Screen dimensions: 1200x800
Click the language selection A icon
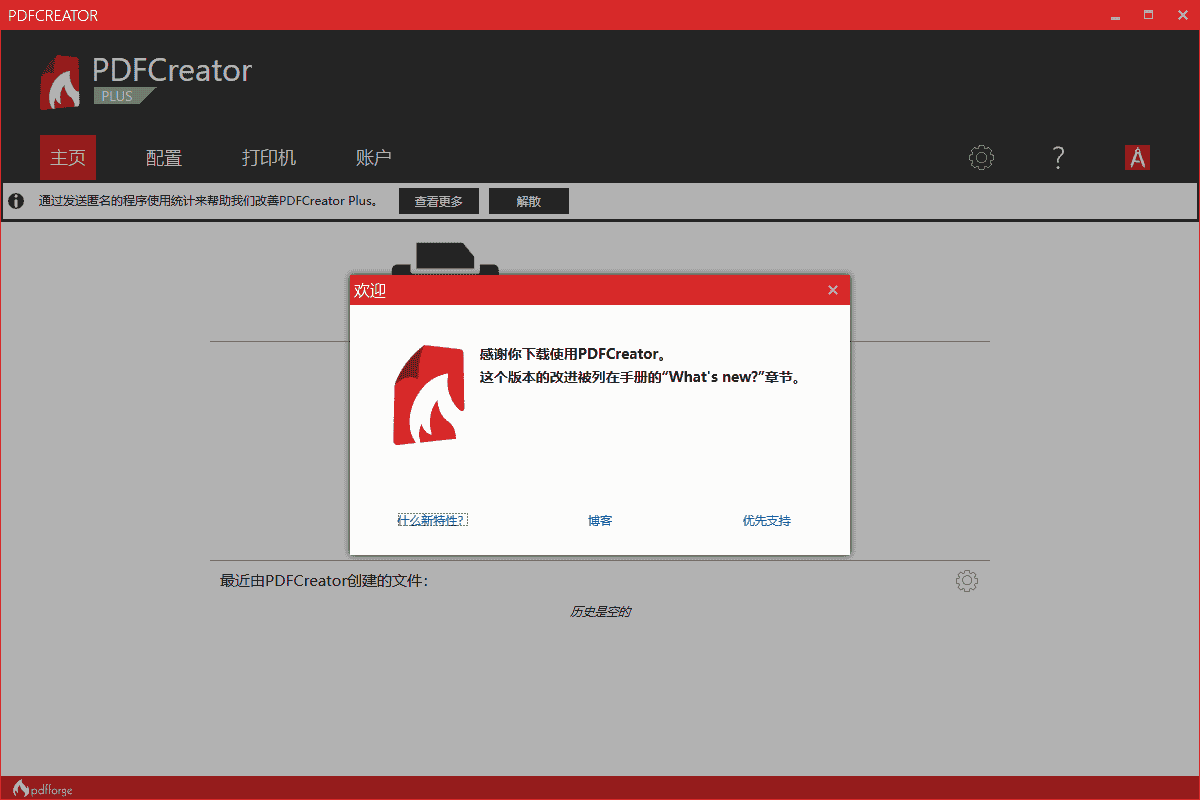(x=1137, y=157)
